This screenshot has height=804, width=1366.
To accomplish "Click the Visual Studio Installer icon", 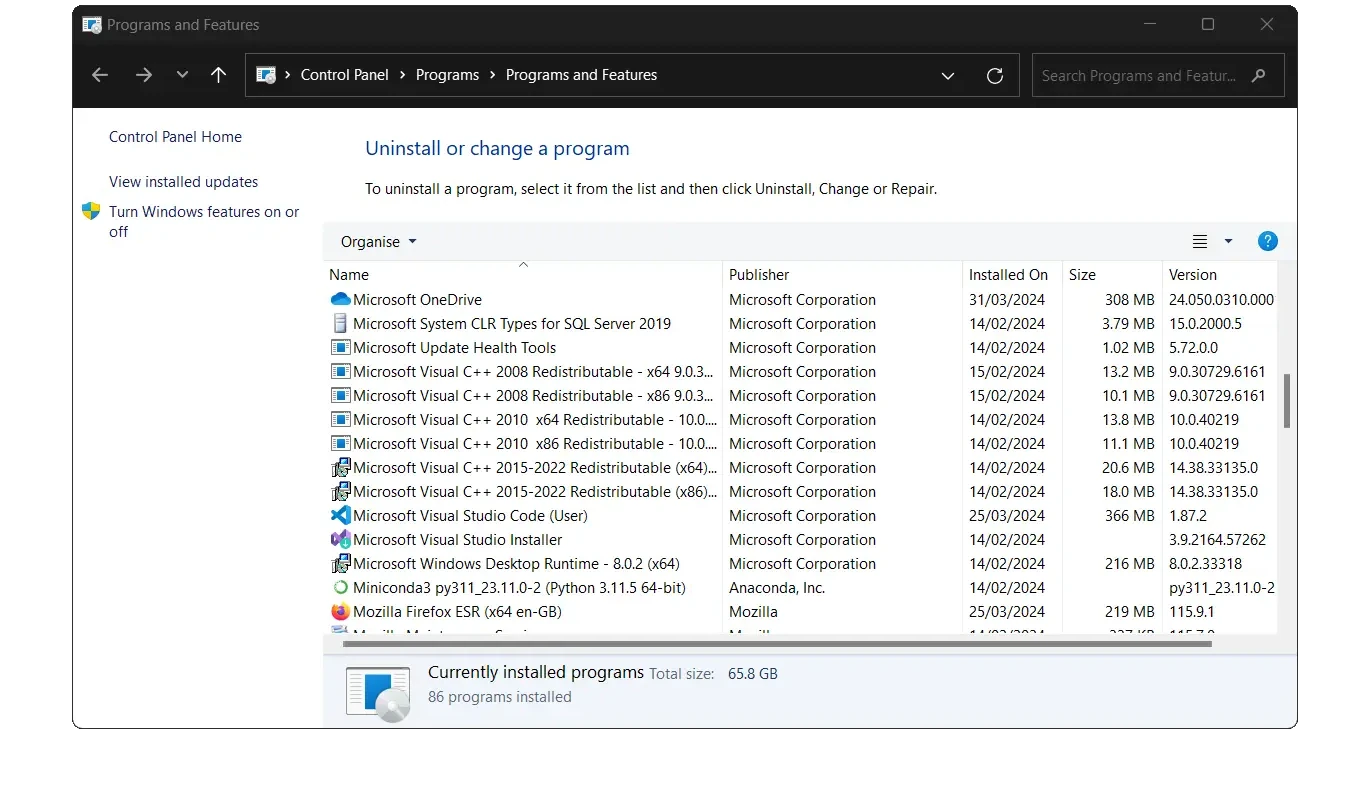I will tap(340, 539).
